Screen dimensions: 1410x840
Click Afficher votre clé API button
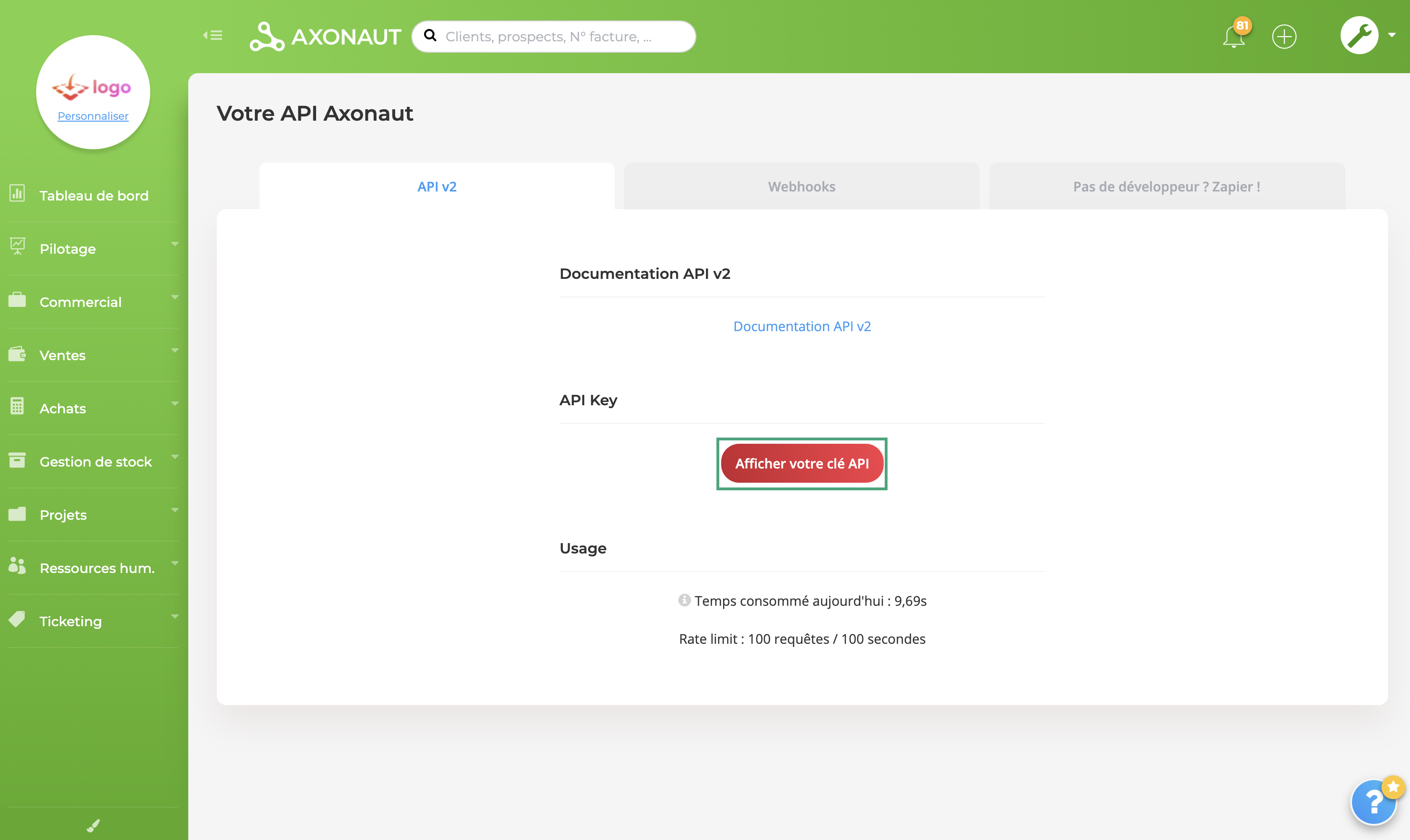click(x=802, y=464)
